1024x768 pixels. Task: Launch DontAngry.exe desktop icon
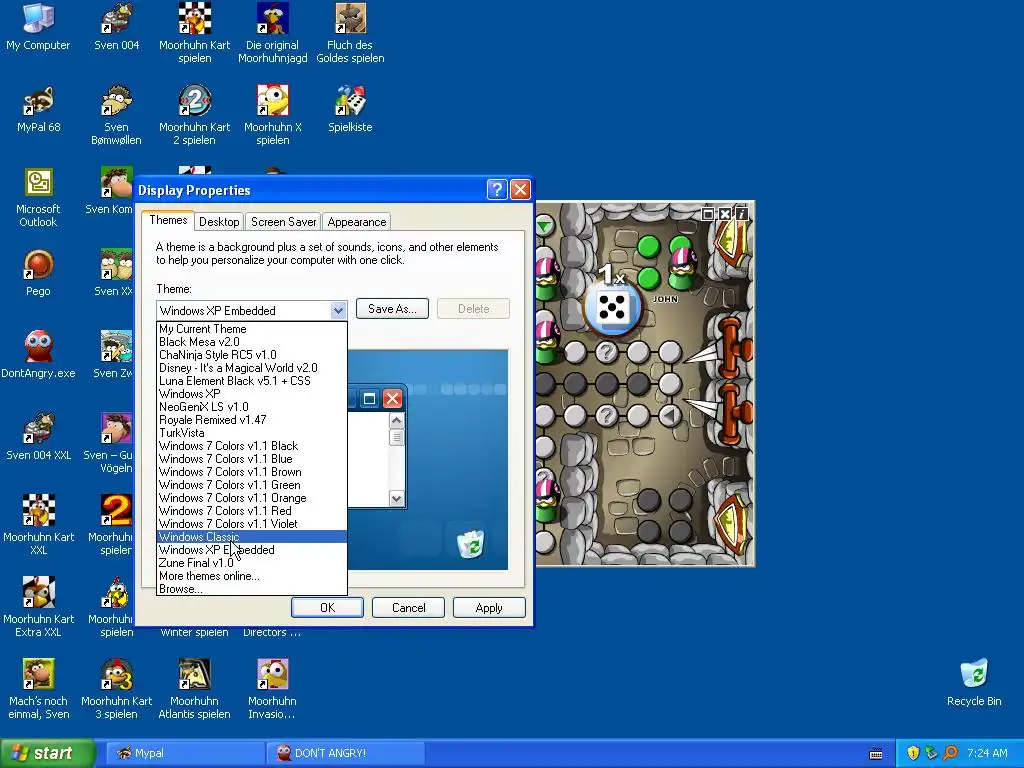[38, 355]
